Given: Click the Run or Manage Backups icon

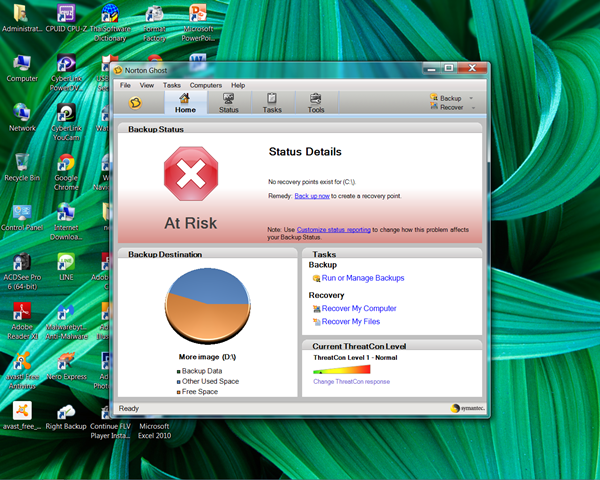Looking at the screenshot, I should click(316, 278).
